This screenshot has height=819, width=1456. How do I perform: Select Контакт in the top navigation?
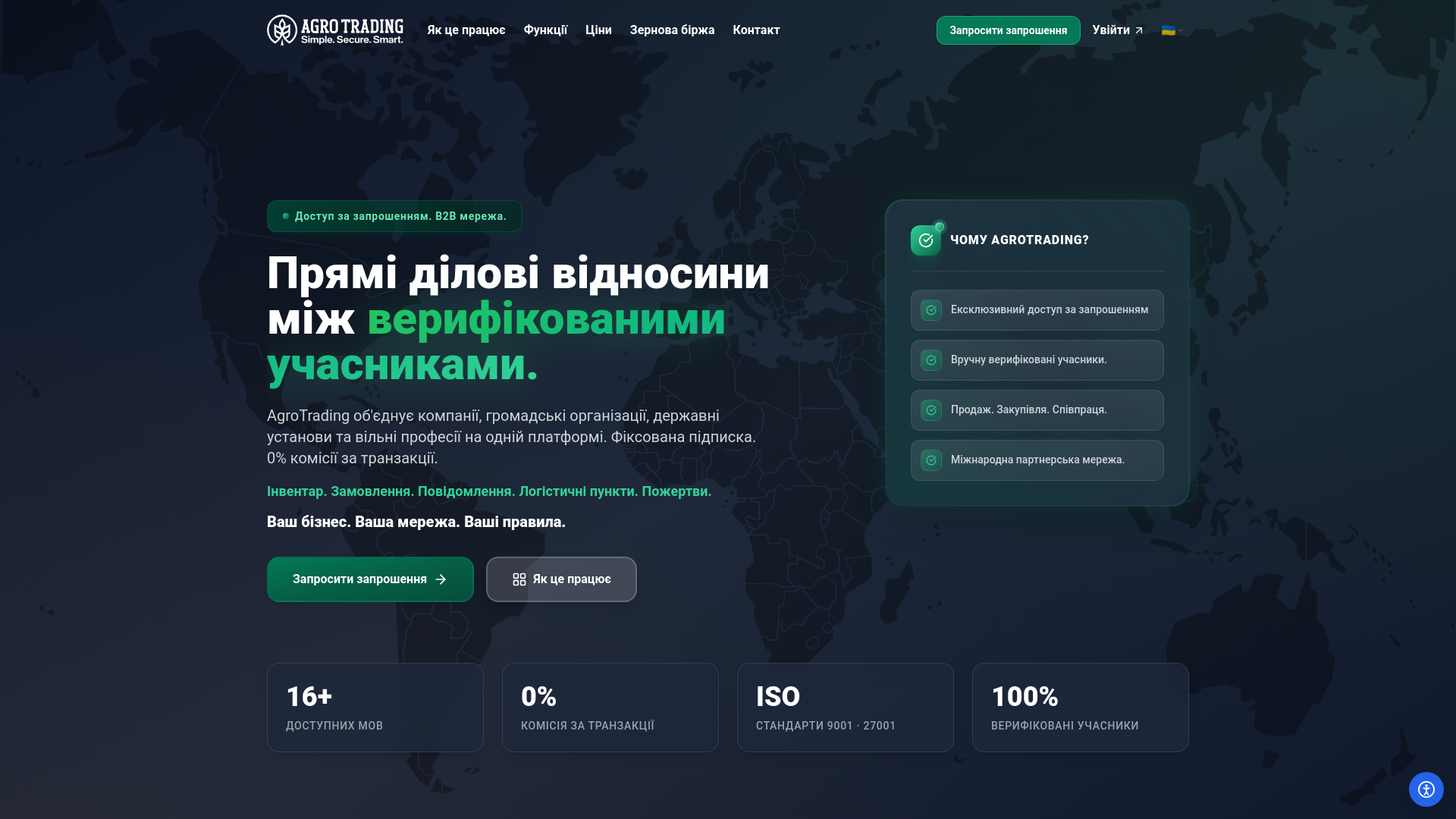[756, 30]
